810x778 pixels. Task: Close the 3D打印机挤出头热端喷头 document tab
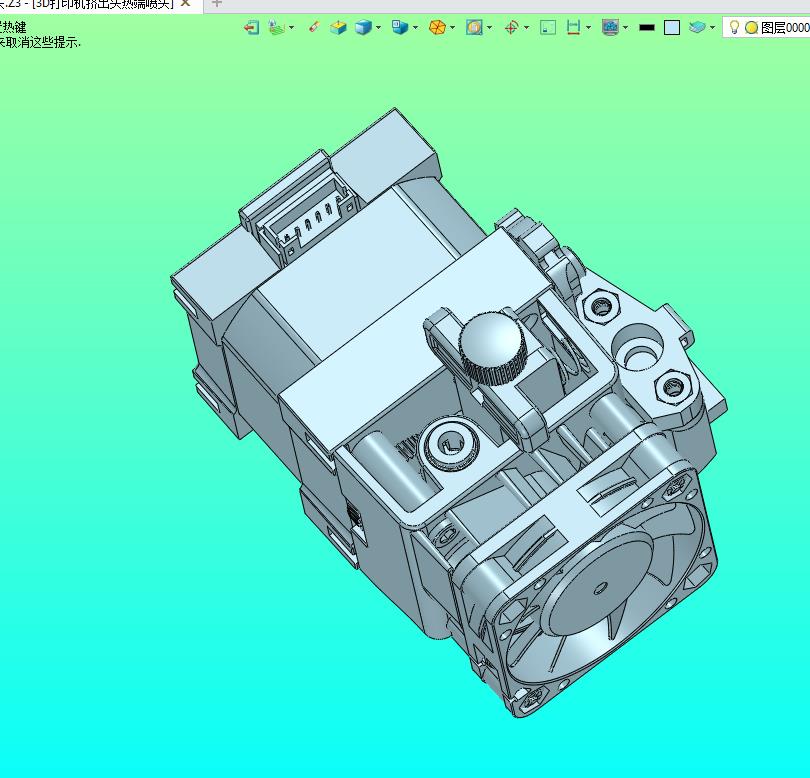pyautogui.click(x=185, y=3)
